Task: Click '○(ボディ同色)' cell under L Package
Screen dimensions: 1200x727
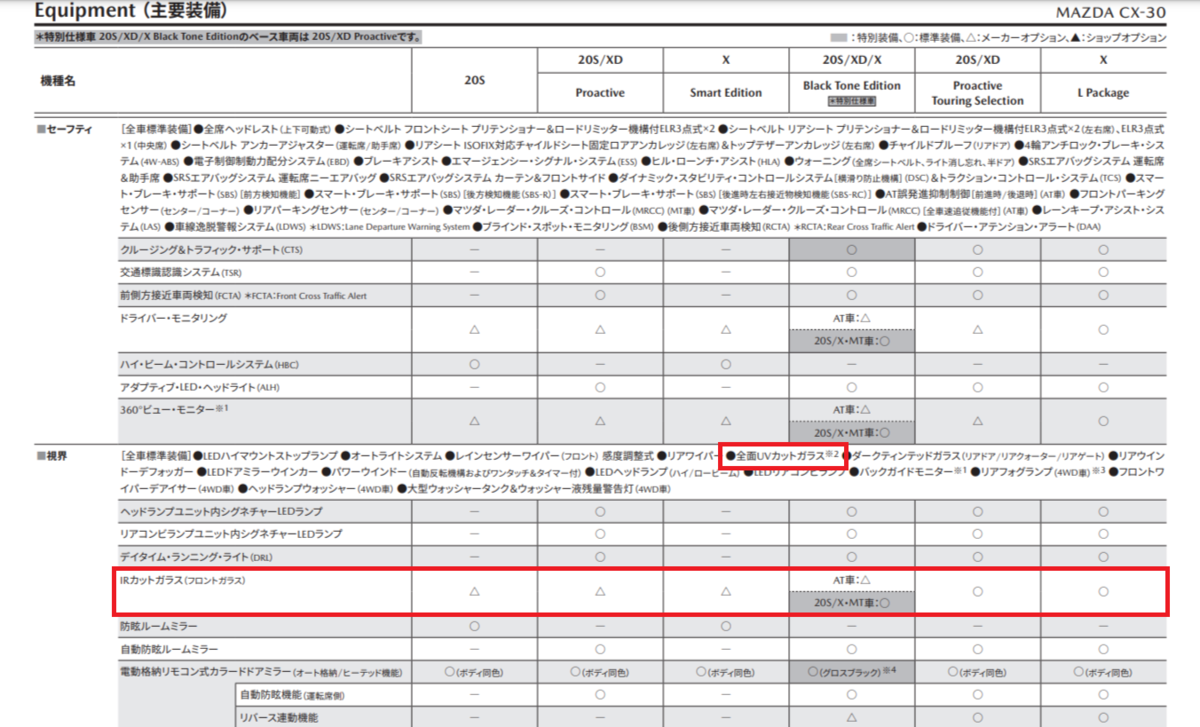Action: [x=1103, y=672]
